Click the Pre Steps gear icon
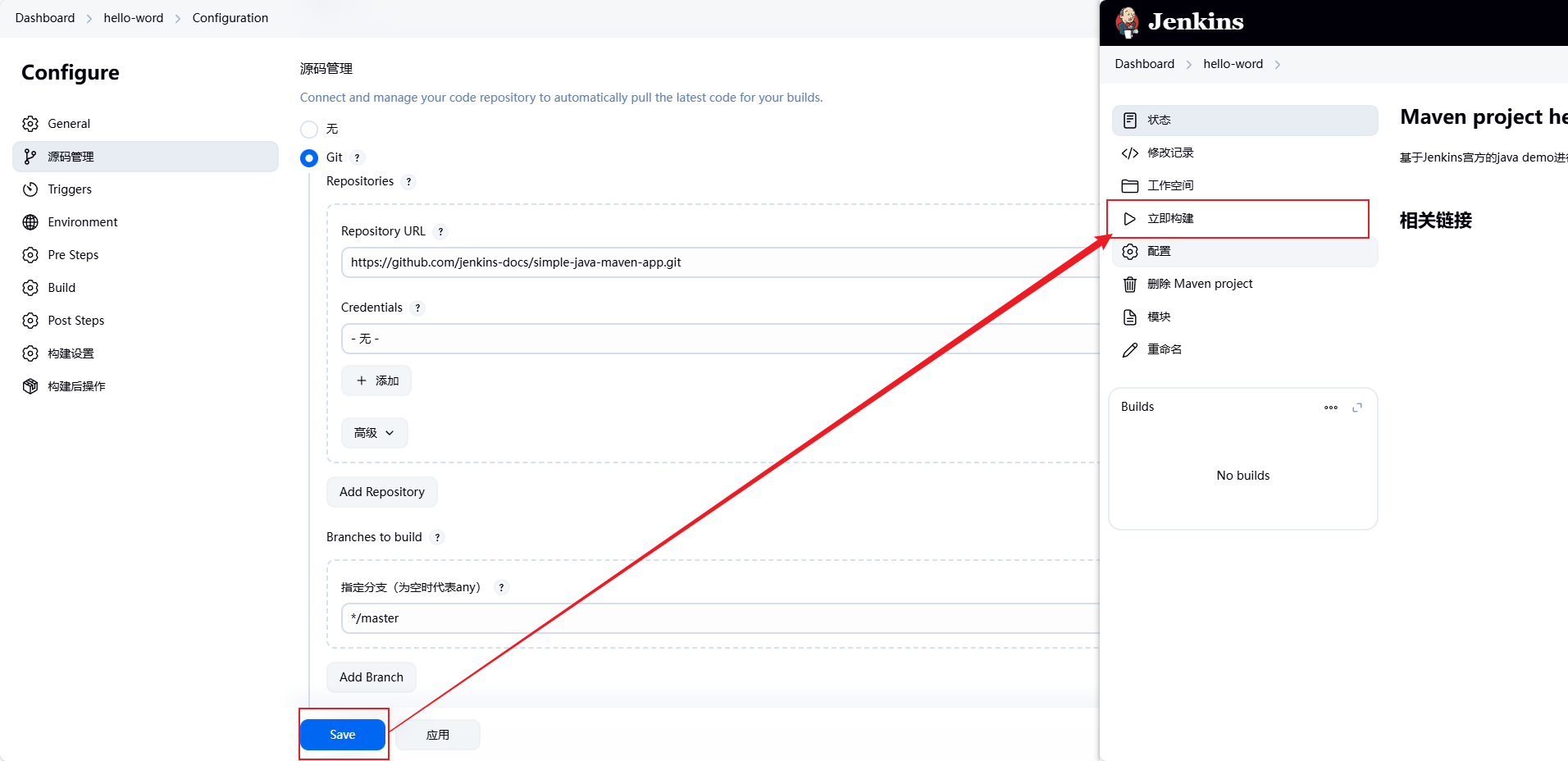This screenshot has width=1568, height=761. (x=30, y=255)
